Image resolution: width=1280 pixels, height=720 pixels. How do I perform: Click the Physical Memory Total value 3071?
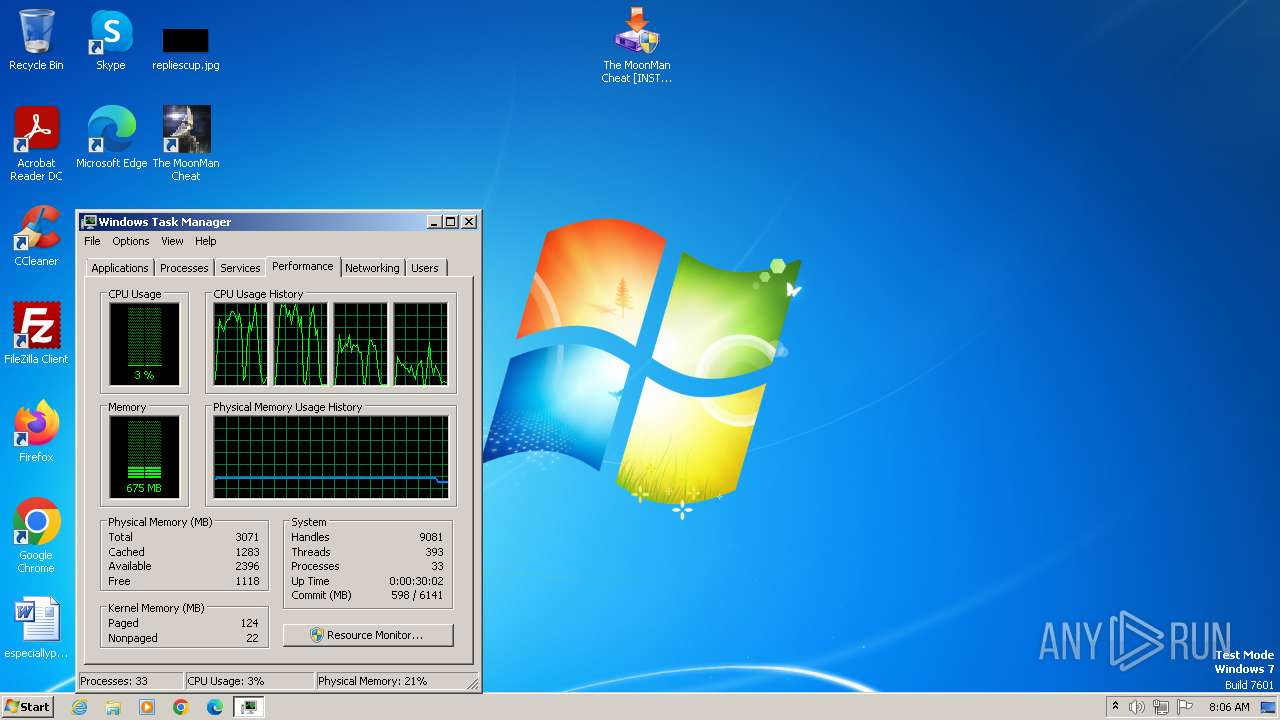click(247, 537)
